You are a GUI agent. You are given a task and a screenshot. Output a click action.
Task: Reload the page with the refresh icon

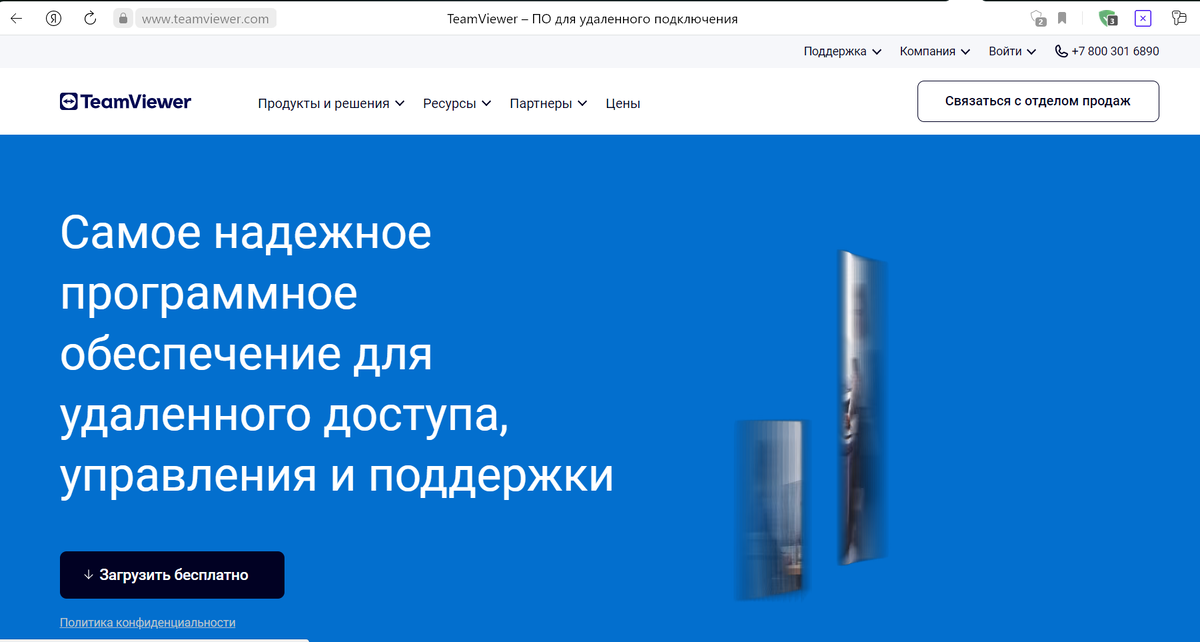pyautogui.click(x=90, y=18)
